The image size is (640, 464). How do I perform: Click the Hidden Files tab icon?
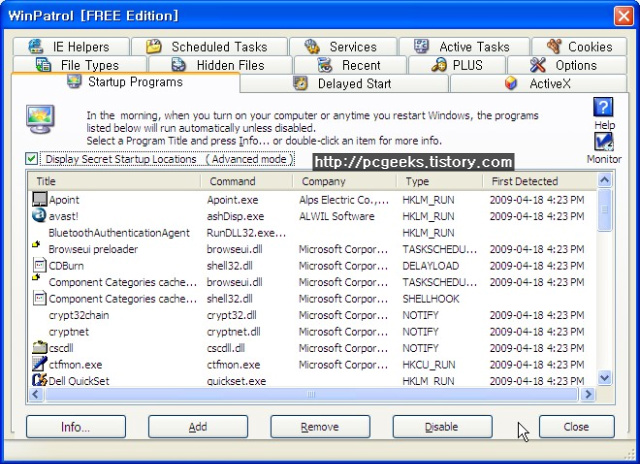pyautogui.click(x=178, y=65)
